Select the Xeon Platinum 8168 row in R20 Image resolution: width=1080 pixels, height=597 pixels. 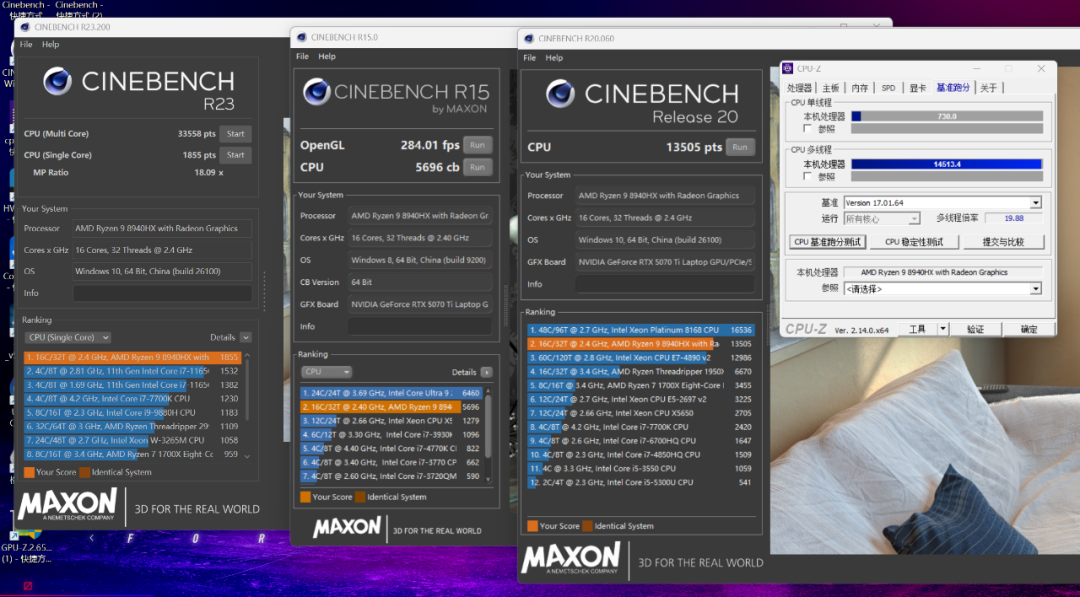point(641,330)
